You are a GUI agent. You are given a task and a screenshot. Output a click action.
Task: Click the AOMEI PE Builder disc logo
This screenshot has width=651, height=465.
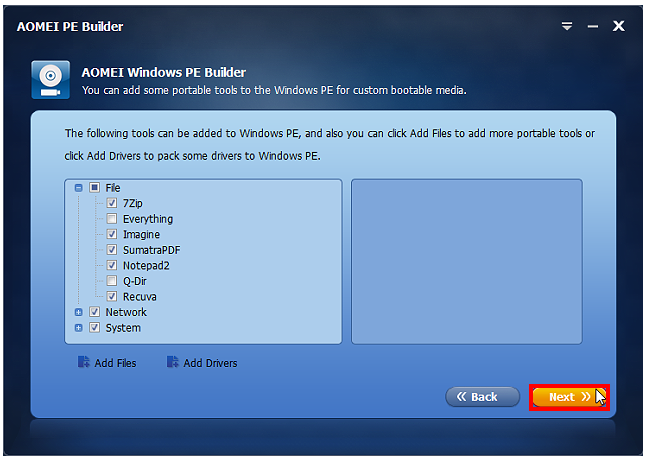(x=51, y=79)
